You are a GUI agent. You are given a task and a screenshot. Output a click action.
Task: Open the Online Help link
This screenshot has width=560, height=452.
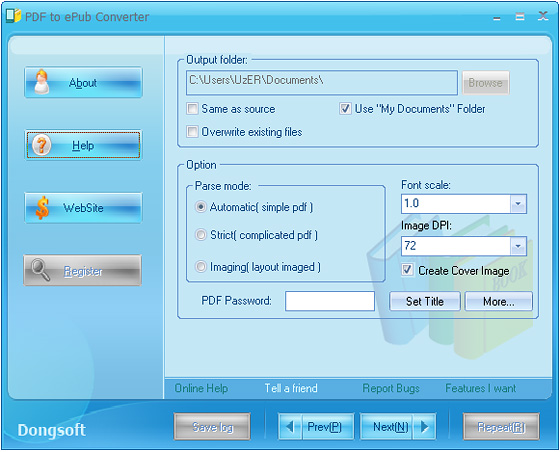pyautogui.click(x=201, y=388)
